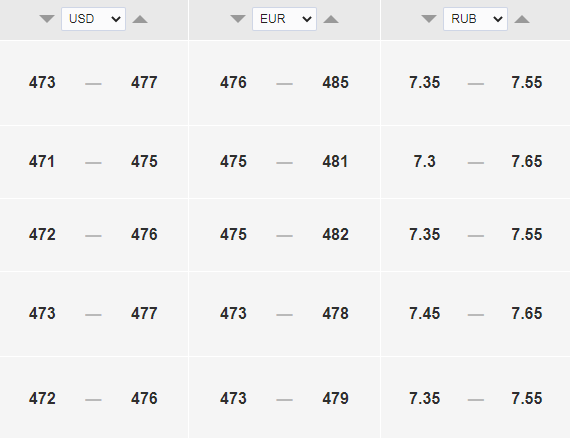Viewport: 570px width, 438px height.
Task: Select the 7.3 RUB buy rate
Action: pyautogui.click(x=425, y=161)
